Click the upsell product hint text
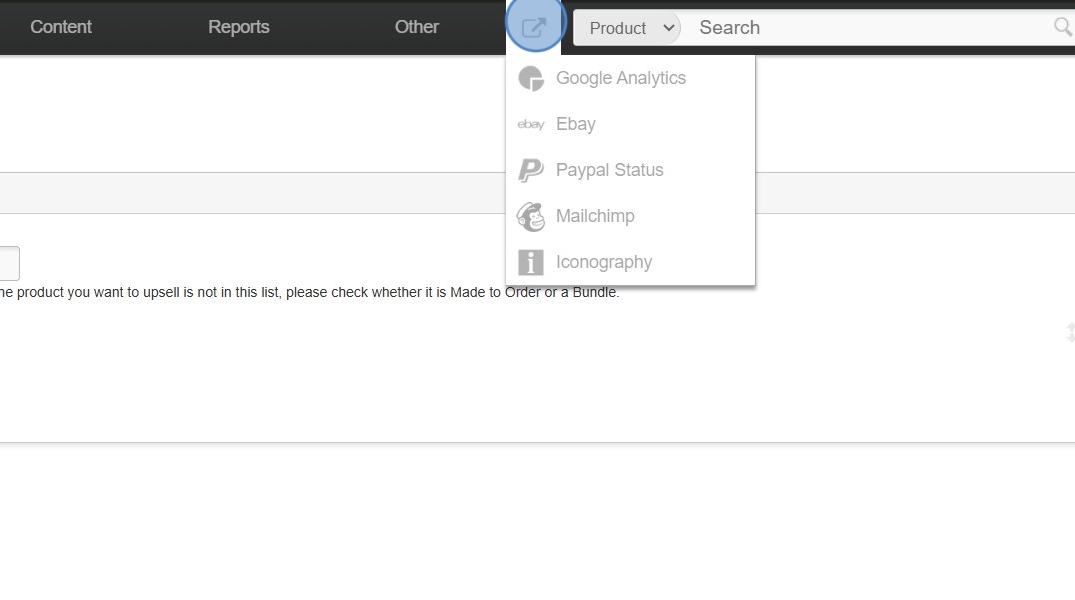The width and height of the screenshot is (1075, 600). [x=309, y=293]
